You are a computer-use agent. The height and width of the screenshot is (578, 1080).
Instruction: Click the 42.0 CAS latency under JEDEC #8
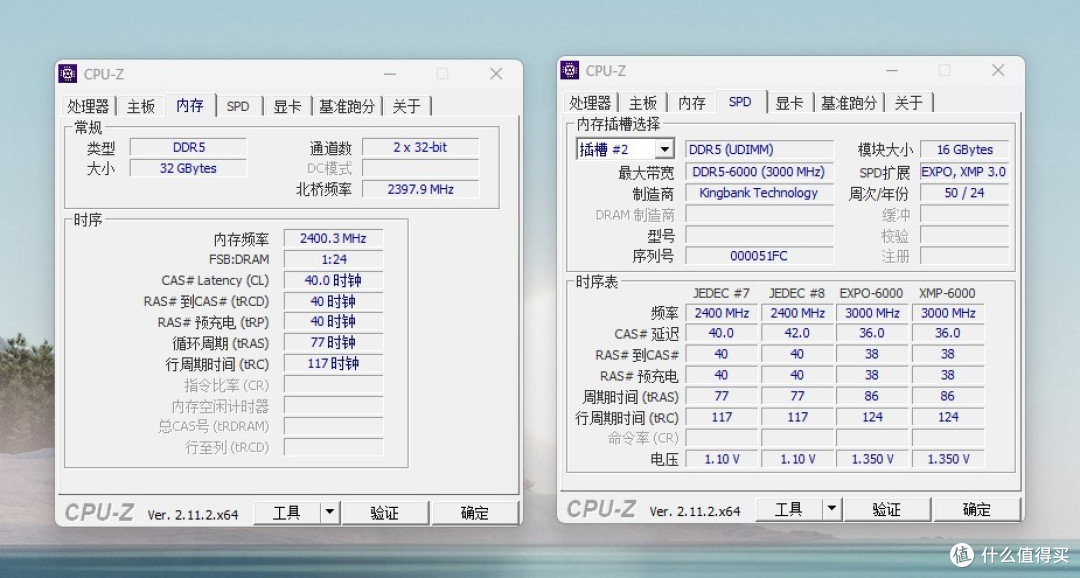[x=797, y=333]
